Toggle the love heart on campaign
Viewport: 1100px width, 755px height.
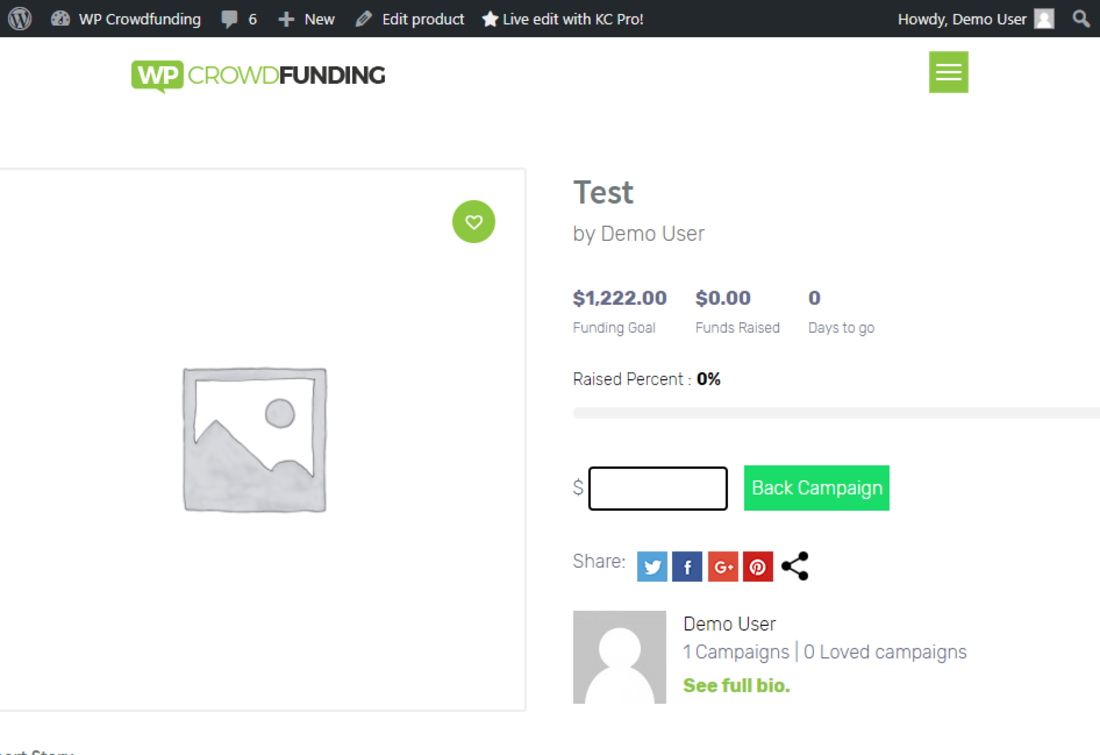[474, 222]
